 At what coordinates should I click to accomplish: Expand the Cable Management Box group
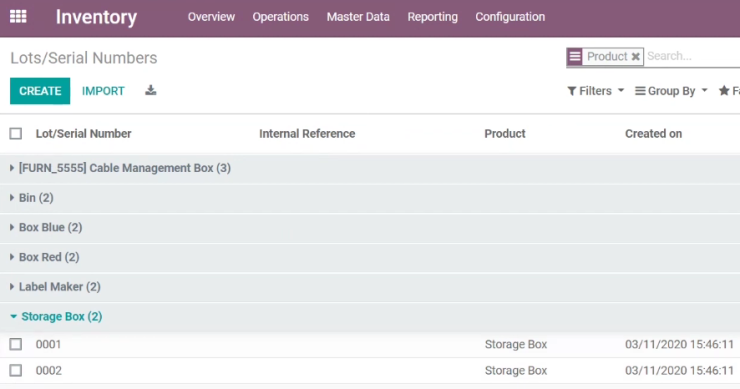point(125,168)
